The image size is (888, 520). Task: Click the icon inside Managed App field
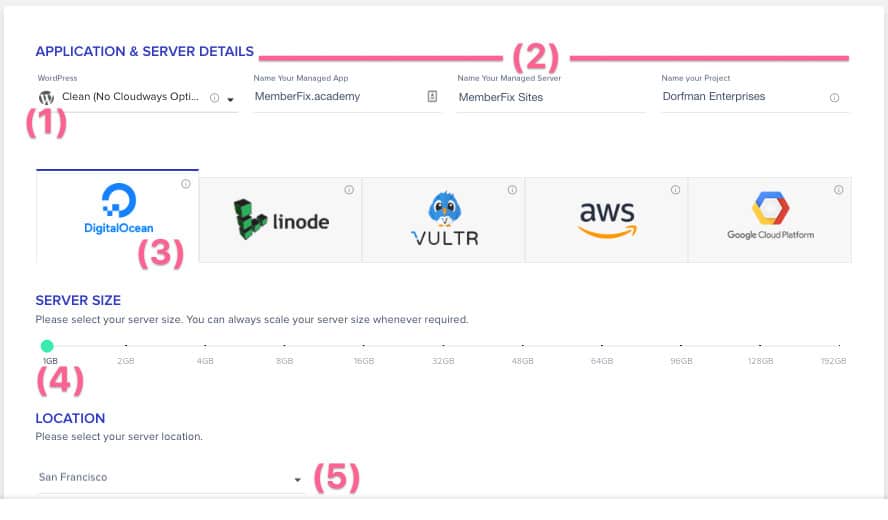432,97
